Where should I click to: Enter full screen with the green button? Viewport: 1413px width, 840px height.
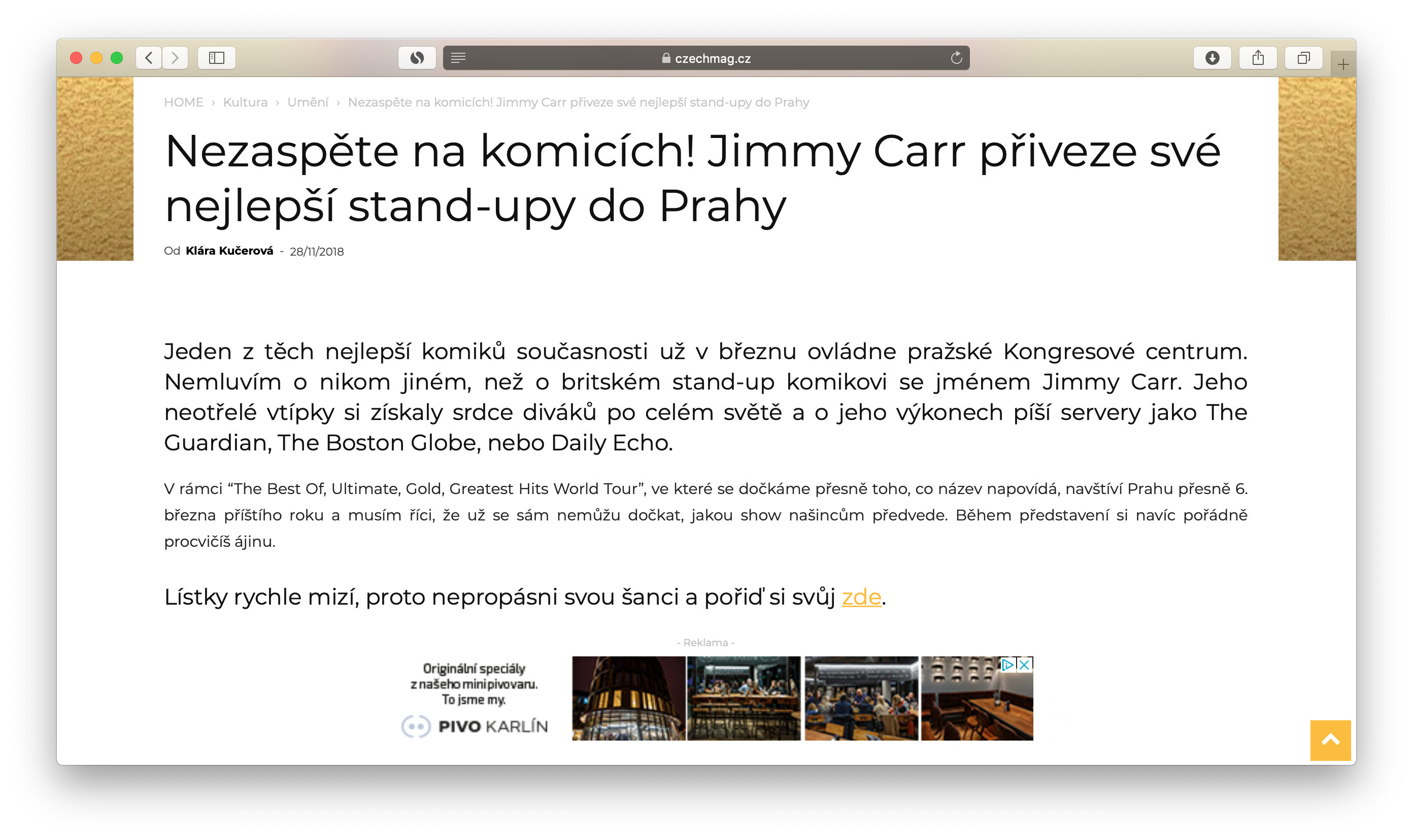coord(117,58)
